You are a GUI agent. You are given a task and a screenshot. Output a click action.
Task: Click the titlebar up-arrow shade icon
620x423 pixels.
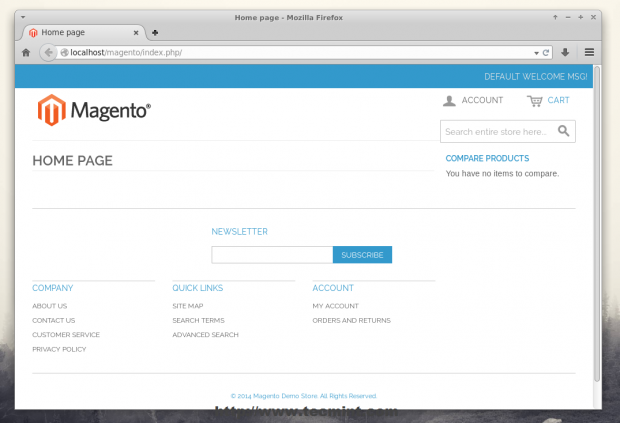555,17
